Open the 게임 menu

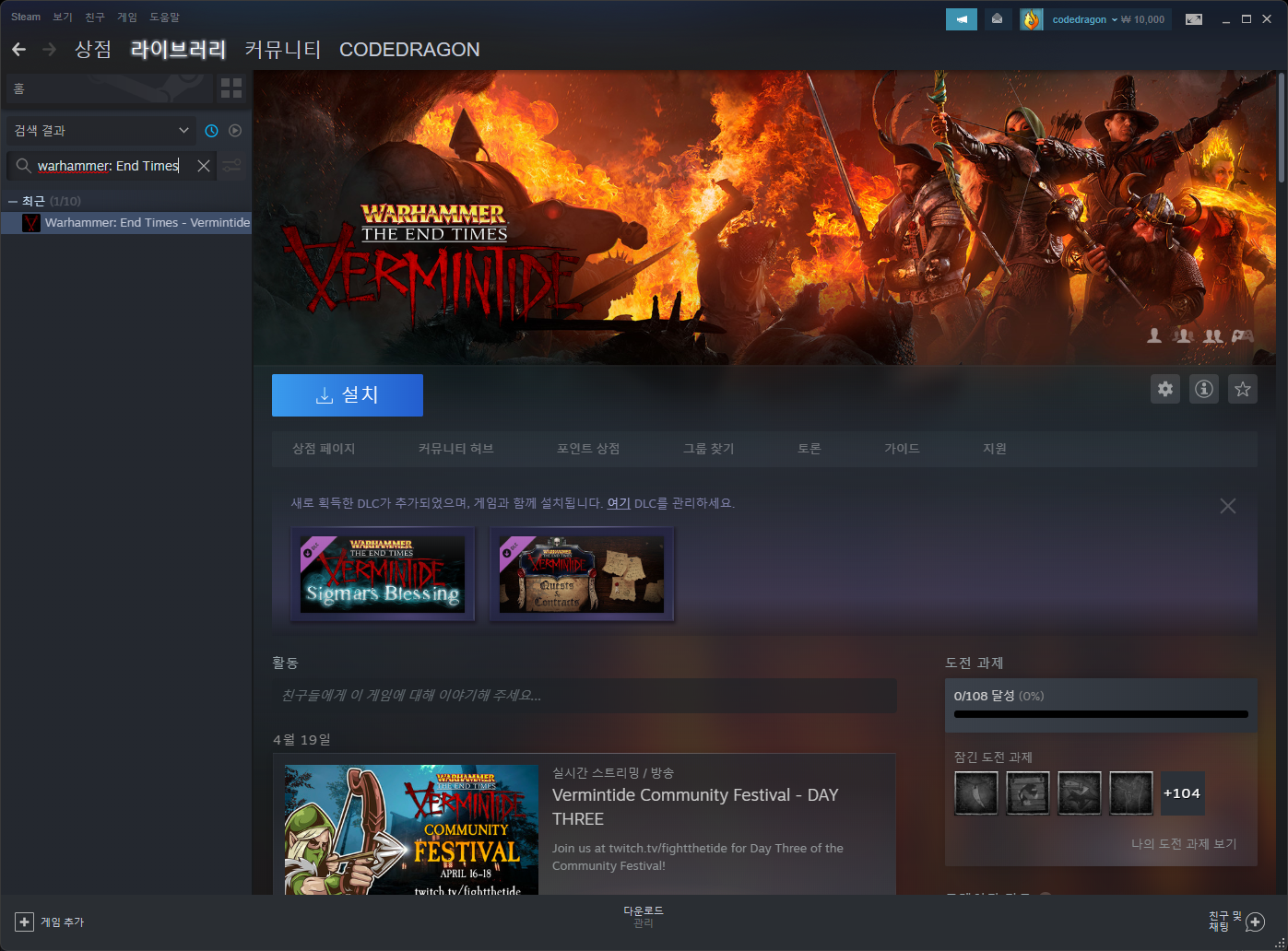[x=127, y=18]
